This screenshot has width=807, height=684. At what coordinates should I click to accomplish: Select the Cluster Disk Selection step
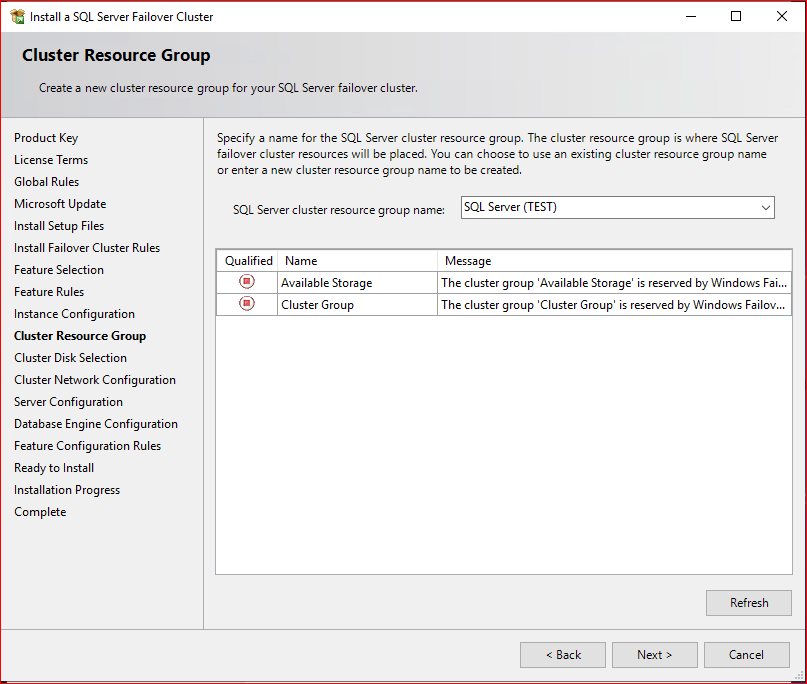pos(71,358)
